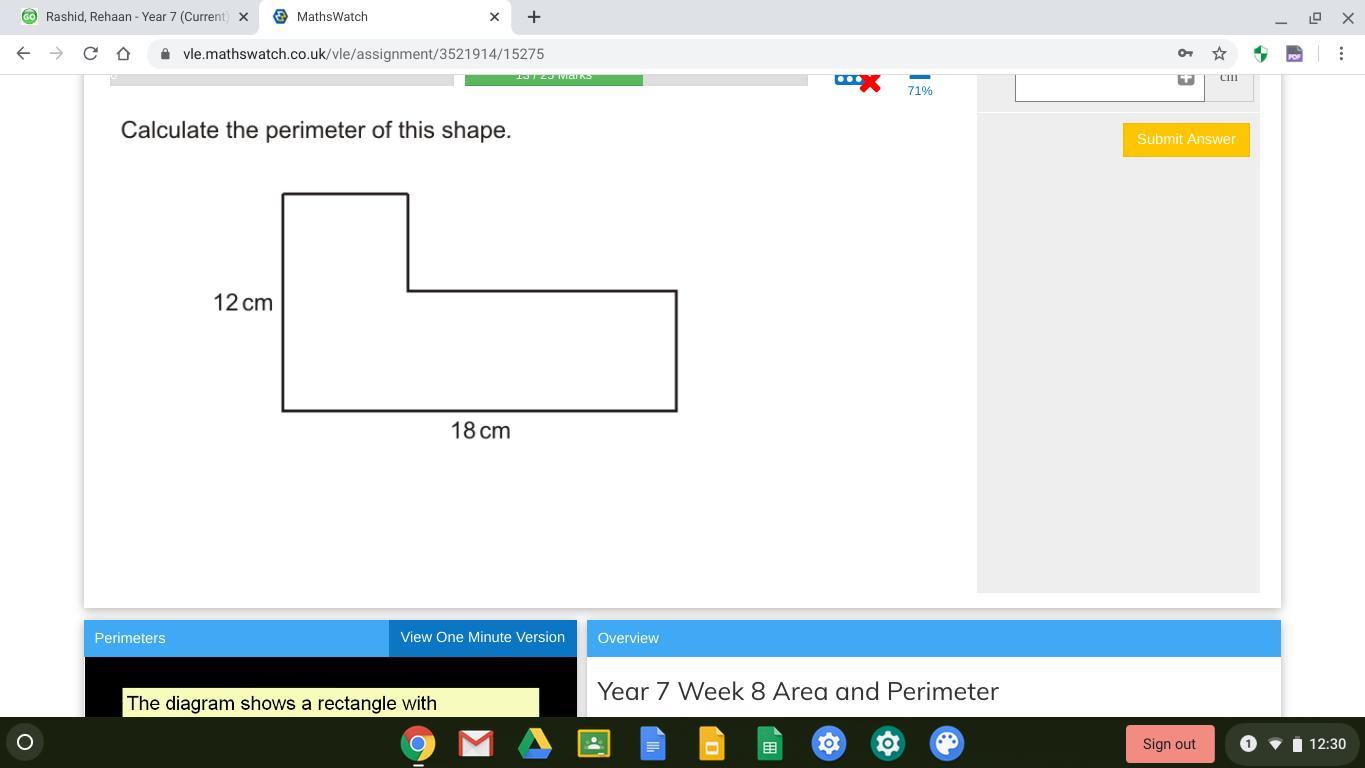Image resolution: width=1365 pixels, height=768 pixels.
Task: Open the blue settings gear app
Action: pos(829,744)
